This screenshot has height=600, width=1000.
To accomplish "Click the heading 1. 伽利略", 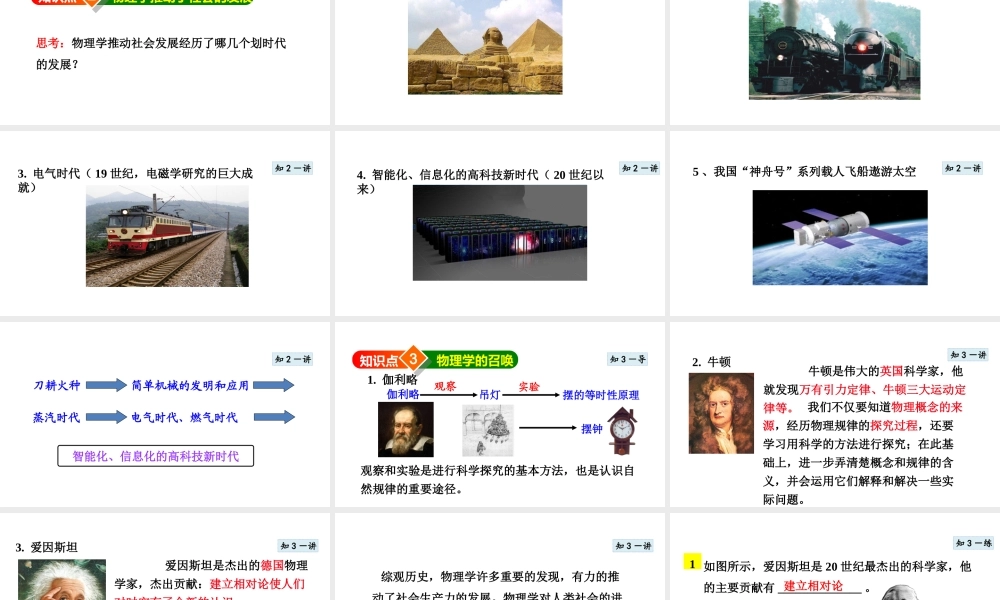I will click(x=392, y=380).
